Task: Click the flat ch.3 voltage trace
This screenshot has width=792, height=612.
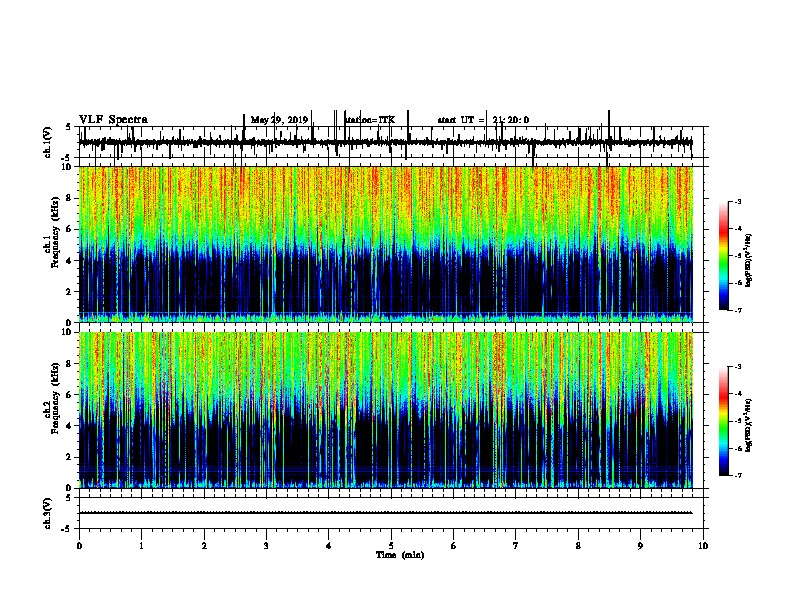Action: coord(386,513)
